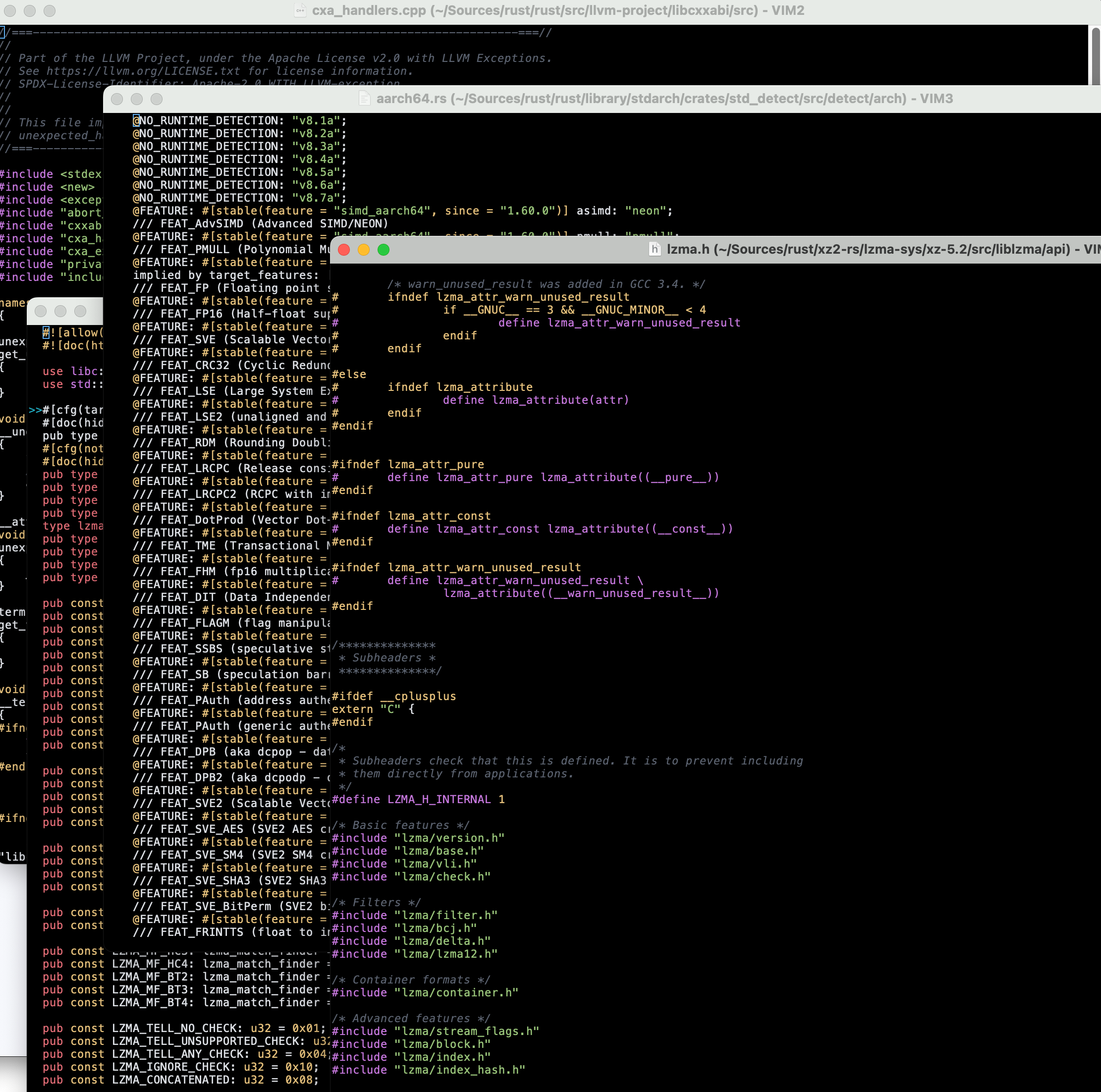Click the 'extern "C" {' line
The height and width of the screenshot is (1092, 1101).
pos(373,709)
